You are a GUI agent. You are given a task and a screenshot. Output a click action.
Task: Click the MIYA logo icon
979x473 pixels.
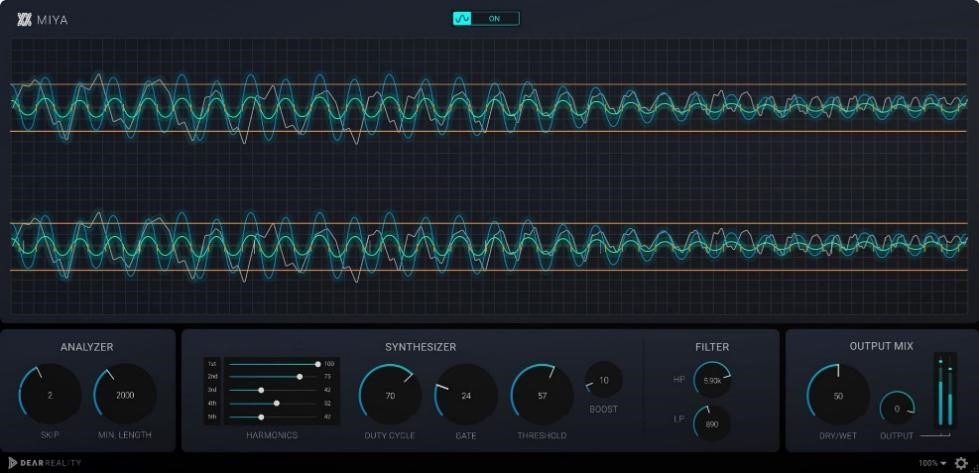[x=24, y=20]
